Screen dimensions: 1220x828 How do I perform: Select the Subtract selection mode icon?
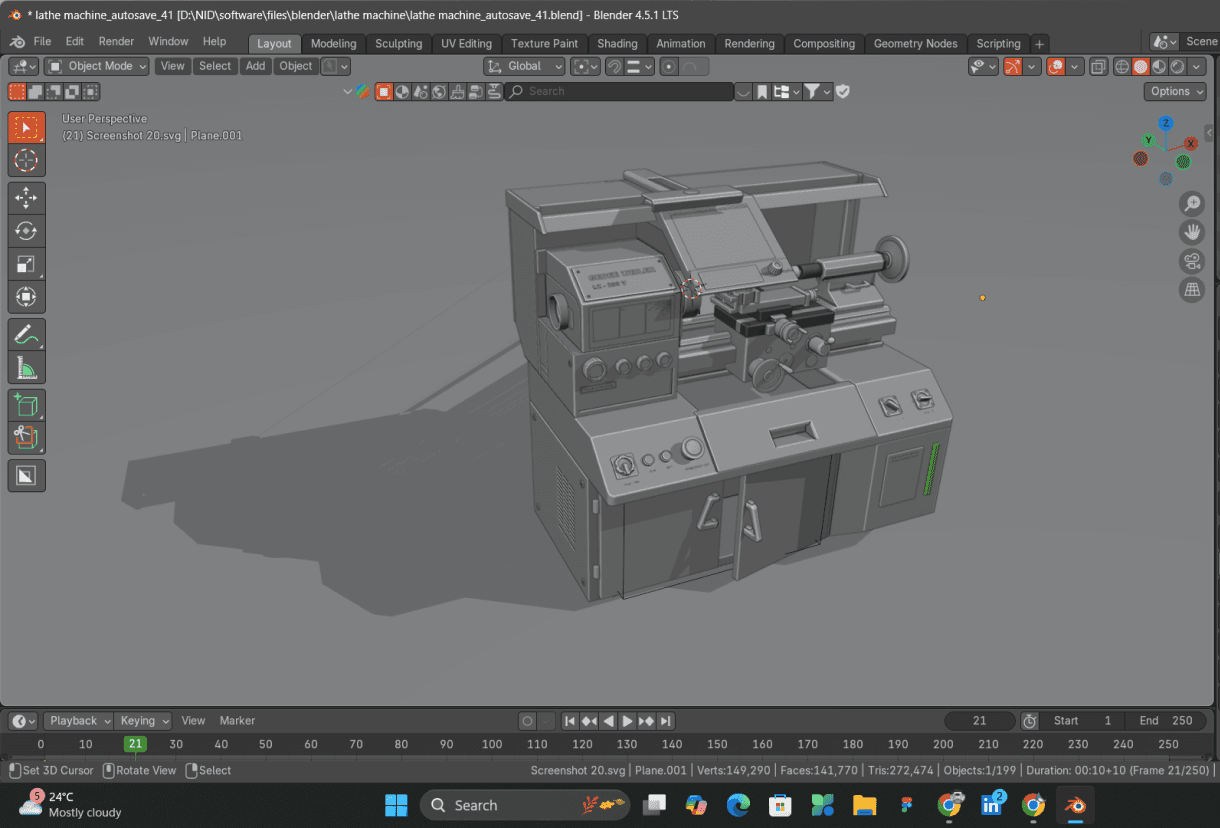[x=54, y=92]
